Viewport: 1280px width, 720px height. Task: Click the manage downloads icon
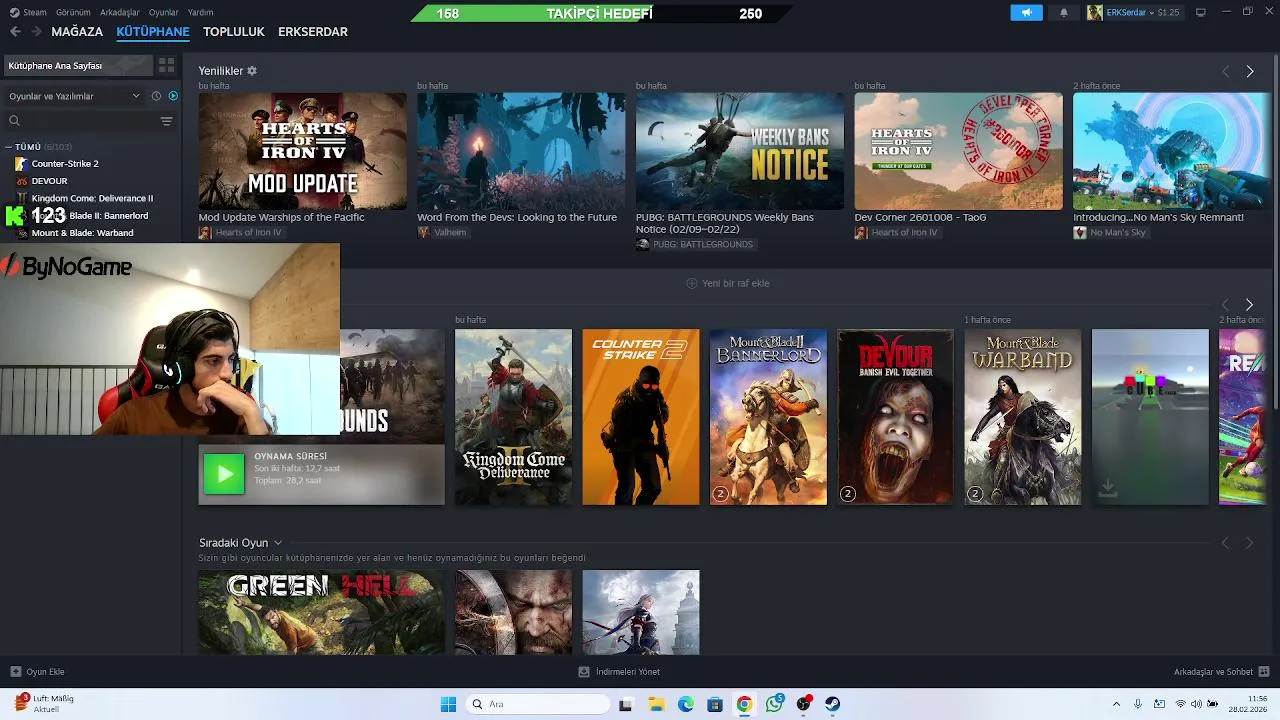click(x=584, y=672)
